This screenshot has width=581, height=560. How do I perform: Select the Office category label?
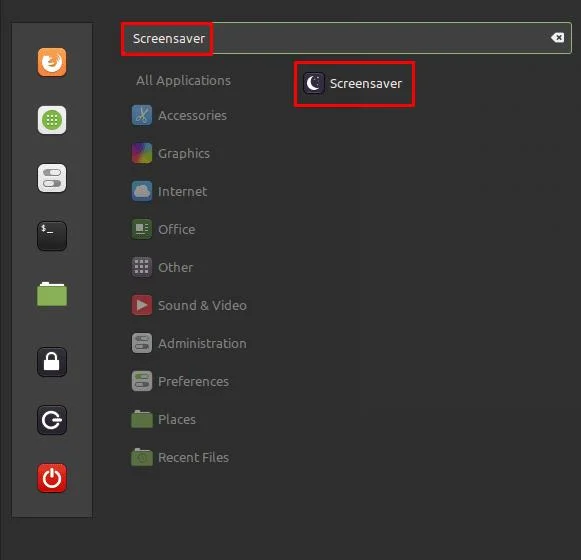coord(177,229)
